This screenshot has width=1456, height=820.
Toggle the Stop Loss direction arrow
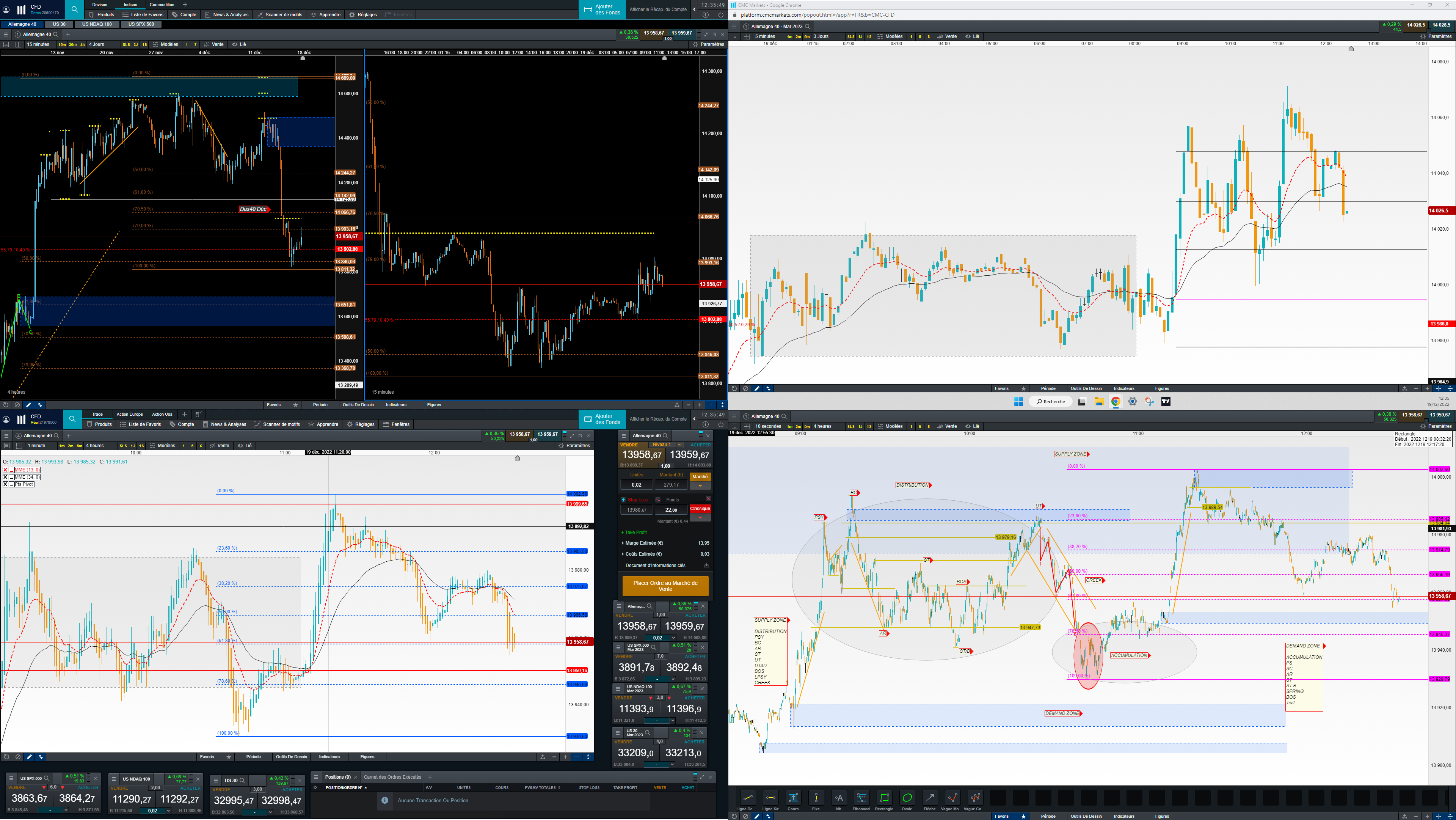pos(623,500)
